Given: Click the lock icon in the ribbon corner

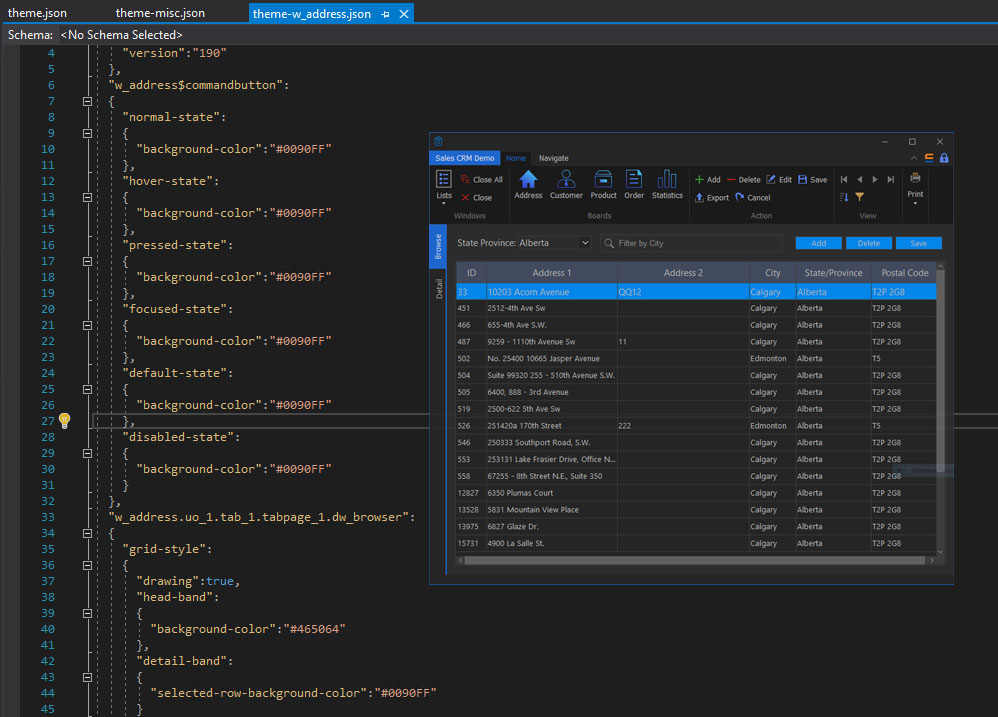Looking at the screenshot, I should tap(944, 158).
